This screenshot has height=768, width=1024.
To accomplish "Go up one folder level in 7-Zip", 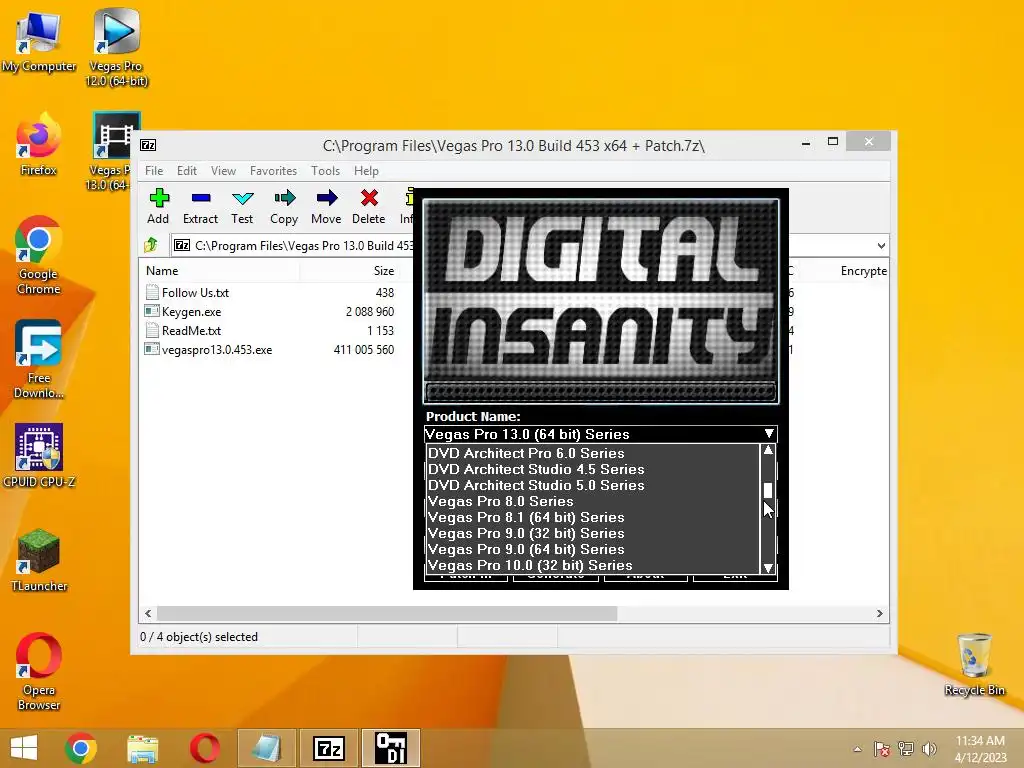I will tap(151, 246).
